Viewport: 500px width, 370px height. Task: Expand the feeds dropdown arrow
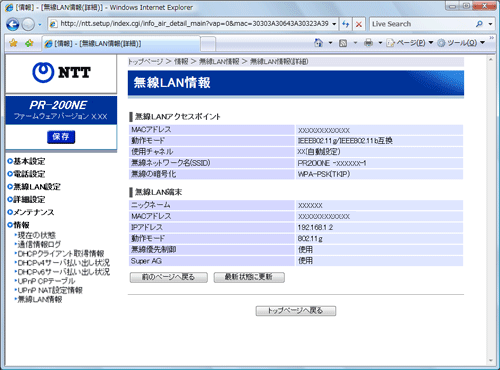pos(355,43)
